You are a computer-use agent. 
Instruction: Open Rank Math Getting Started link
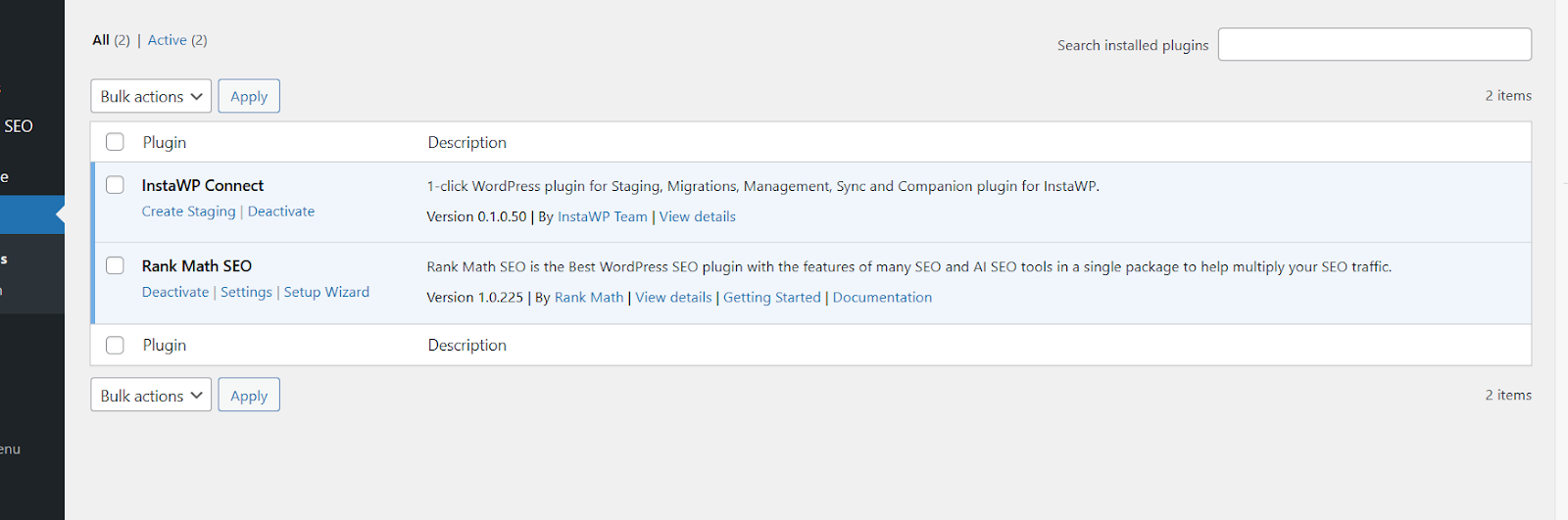tap(772, 297)
